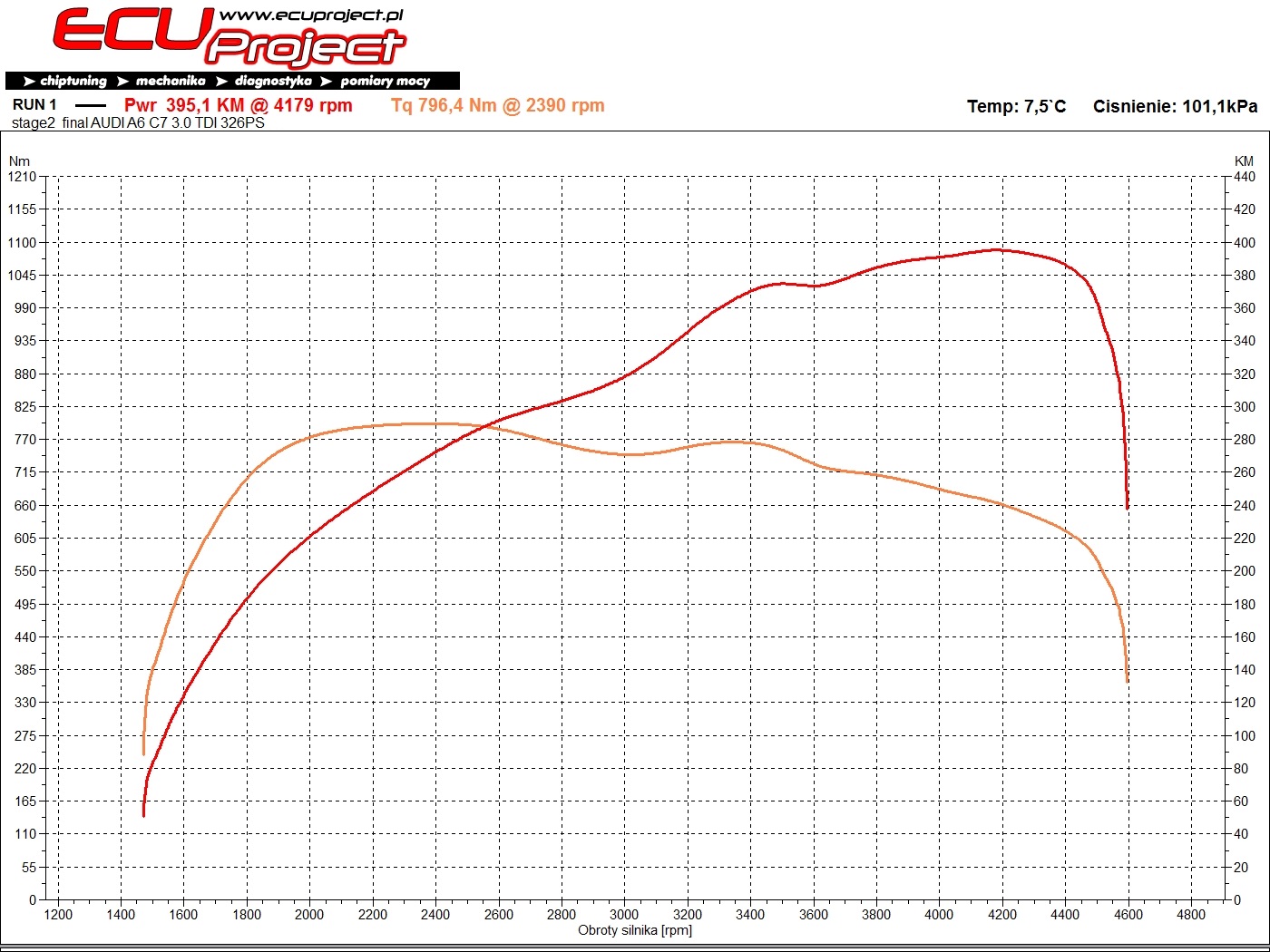Click the "RUN 1" legend label
The image size is (1270, 952).
[34, 104]
